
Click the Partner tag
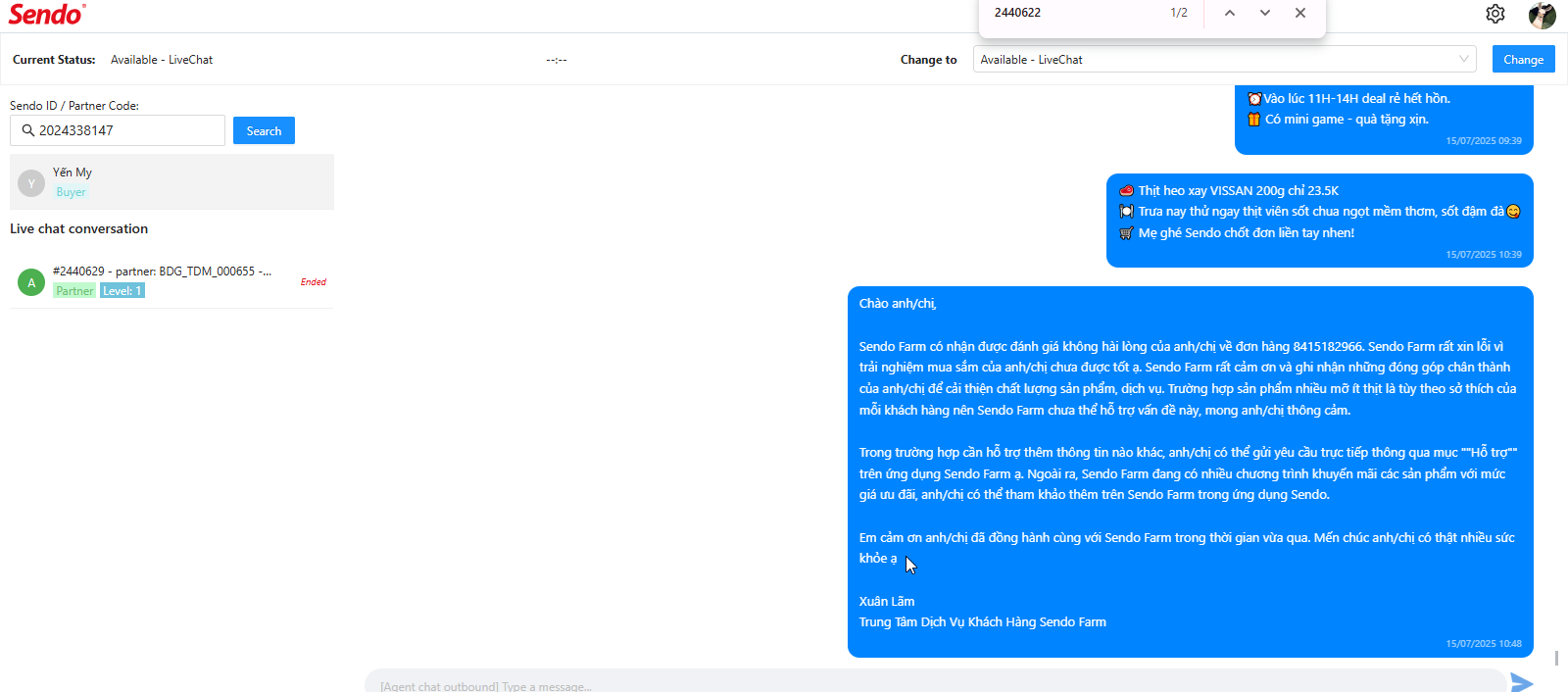(x=74, y=291)
